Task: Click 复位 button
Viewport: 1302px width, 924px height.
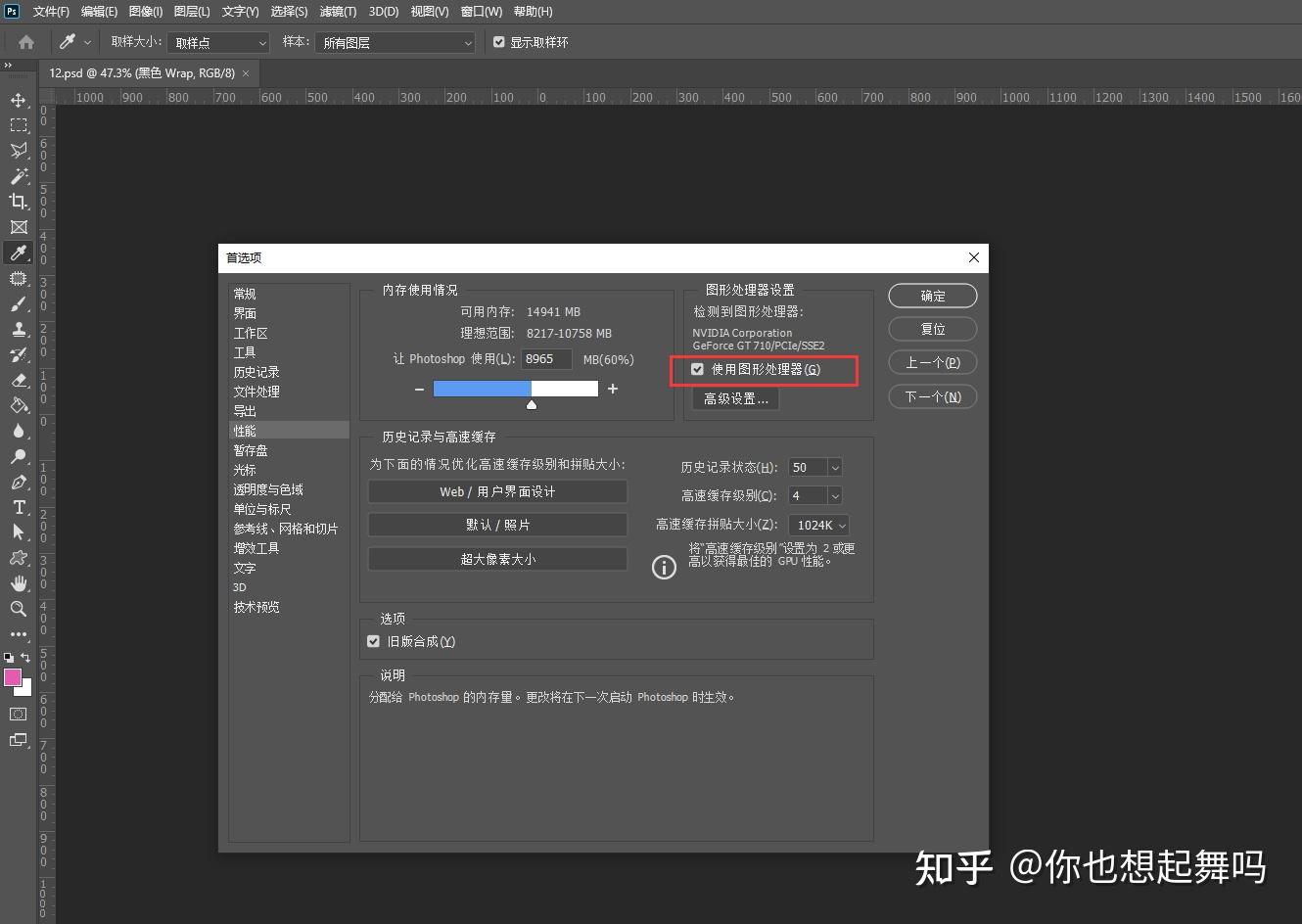Action: (x=933, y=329)
